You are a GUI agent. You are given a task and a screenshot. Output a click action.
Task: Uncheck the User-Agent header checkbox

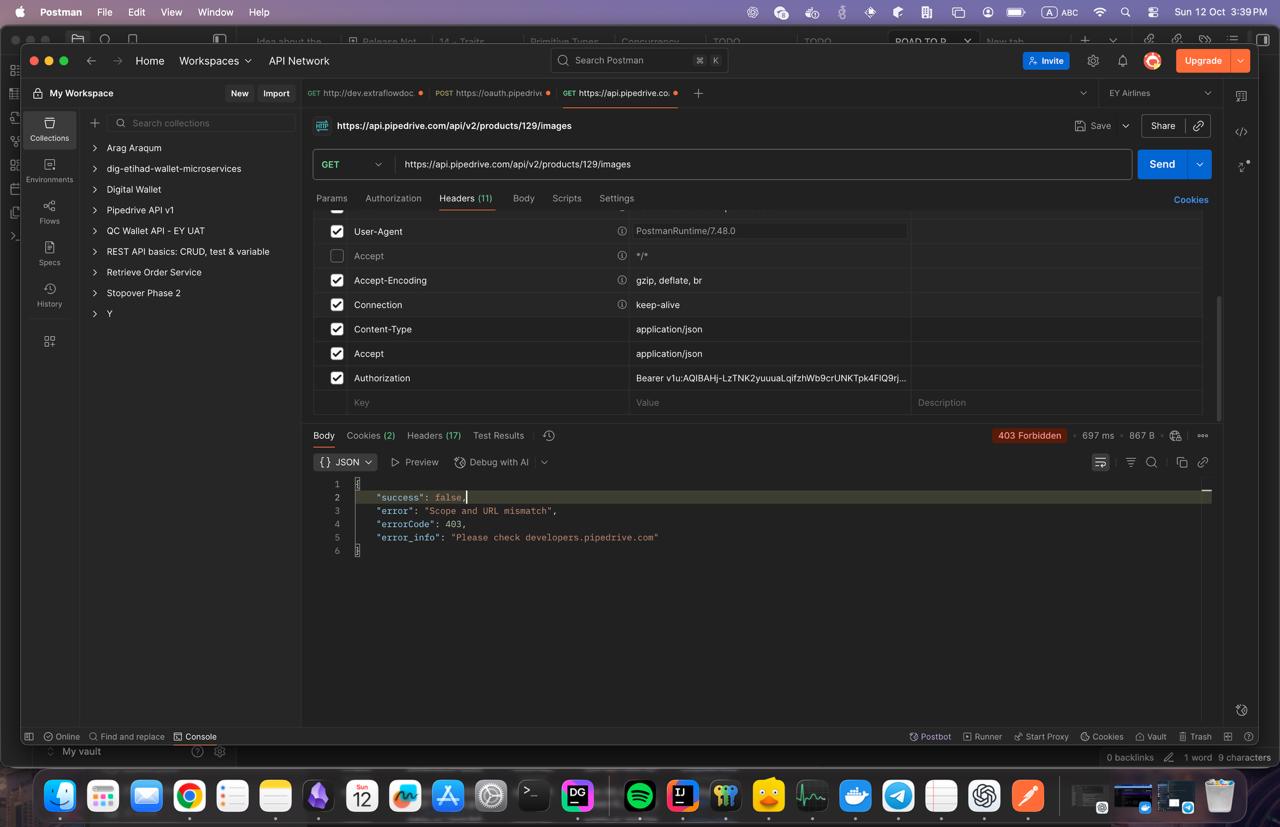337,231
